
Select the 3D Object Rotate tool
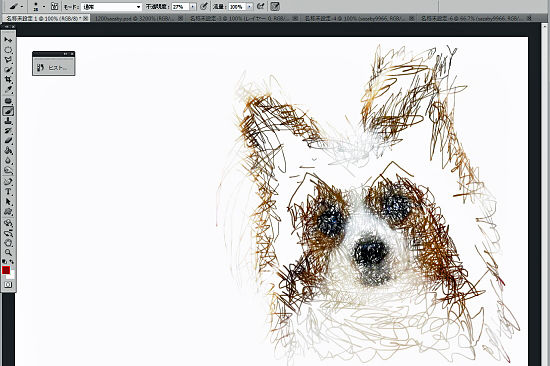(x=8, y=223)
